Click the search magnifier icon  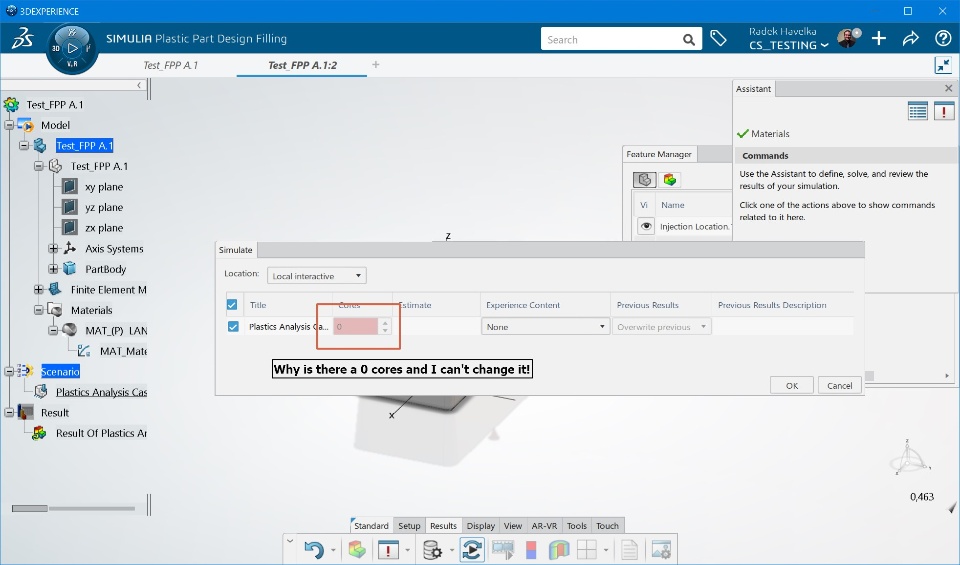coord(689,40)
